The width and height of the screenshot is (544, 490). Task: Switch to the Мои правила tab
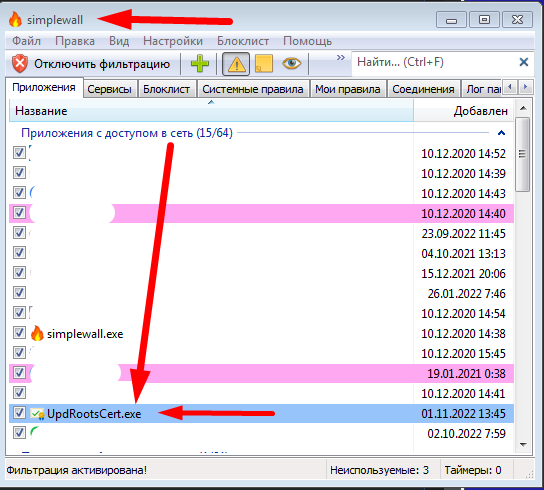click(348, 90)
